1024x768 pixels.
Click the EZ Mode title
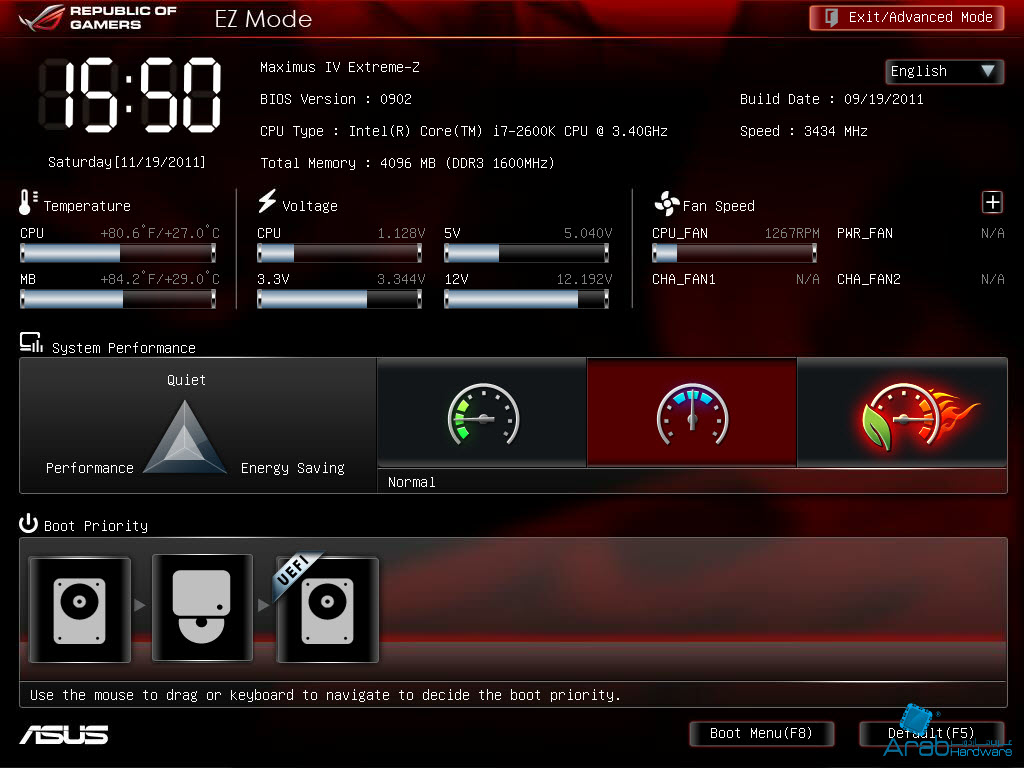[263, 18]
